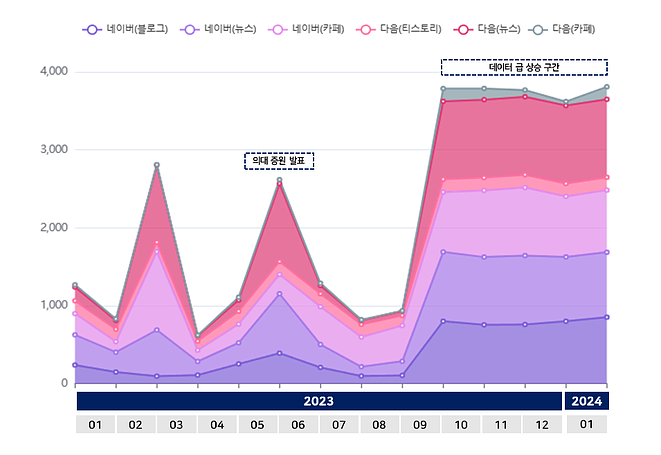Click month 12 on the x-axis
Screen dimensions: 661x455
(544, 425)
